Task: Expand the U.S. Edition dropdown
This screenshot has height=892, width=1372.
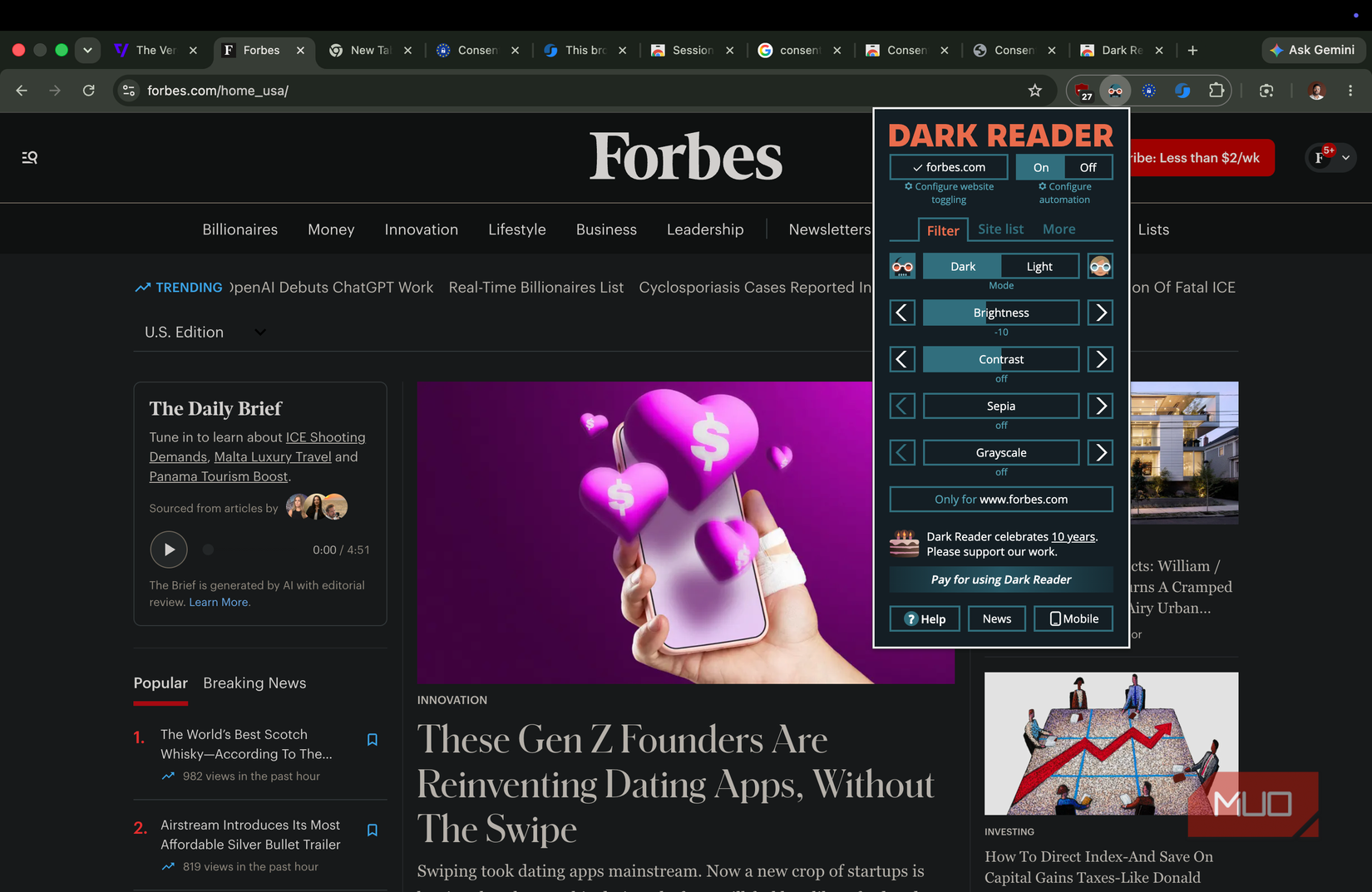Action: 205,332
